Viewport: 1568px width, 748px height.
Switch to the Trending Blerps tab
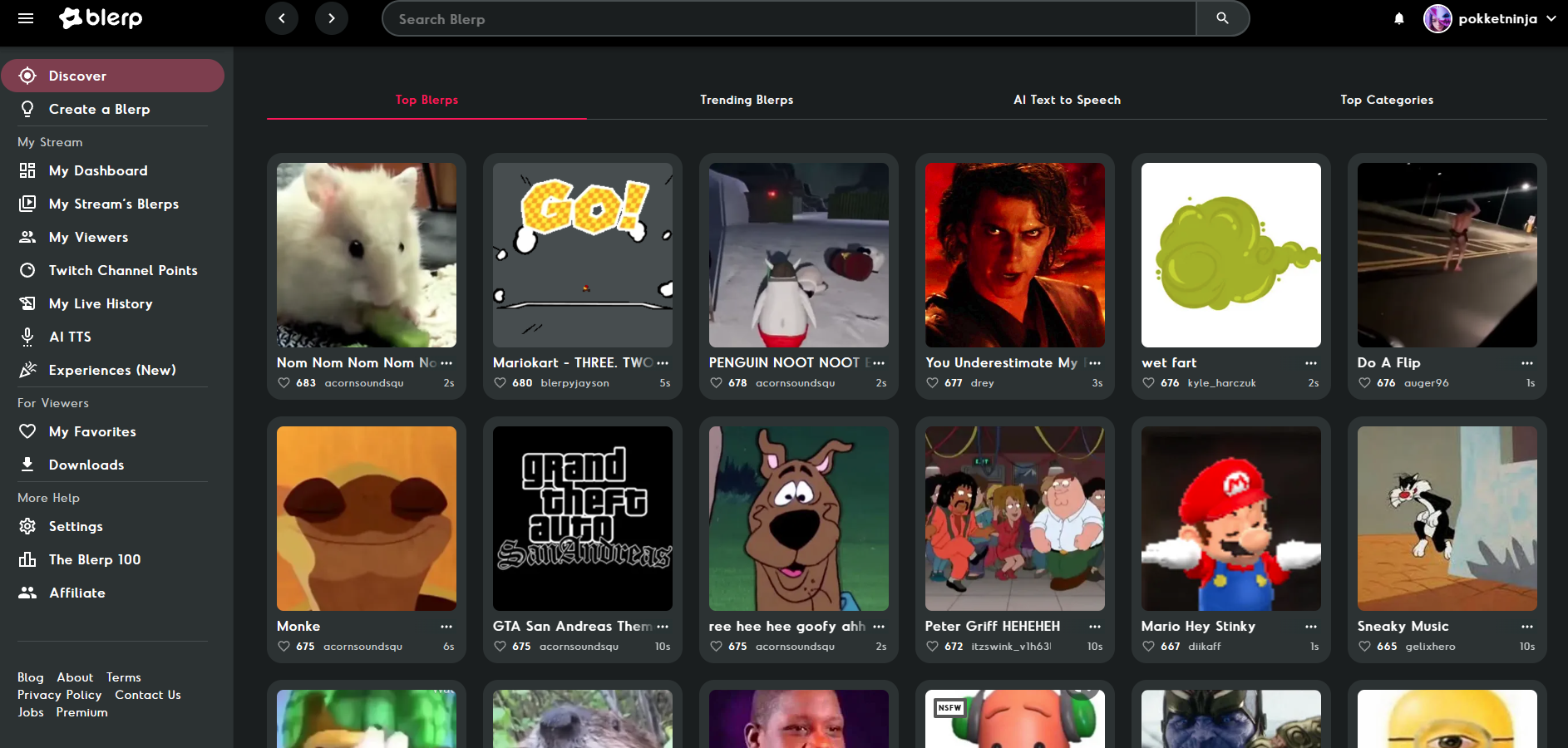coord(747,100)
